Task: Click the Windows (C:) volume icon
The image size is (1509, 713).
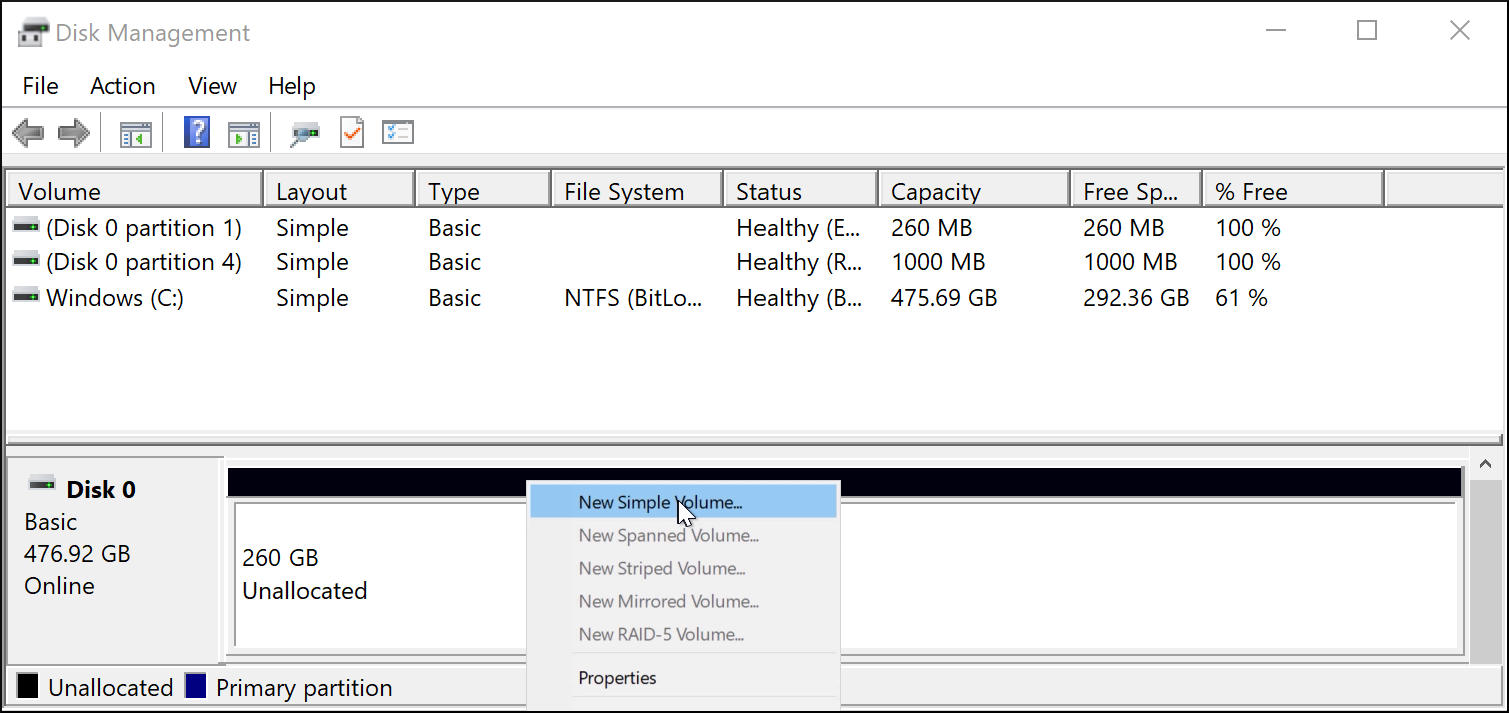Action: (26, 296)
